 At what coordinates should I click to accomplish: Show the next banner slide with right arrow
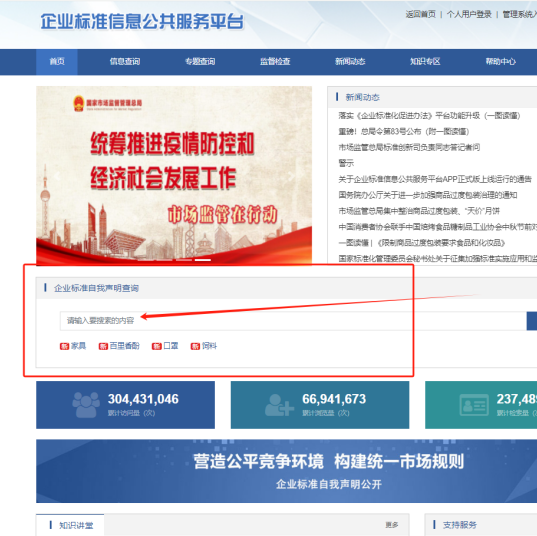(291, 176)
